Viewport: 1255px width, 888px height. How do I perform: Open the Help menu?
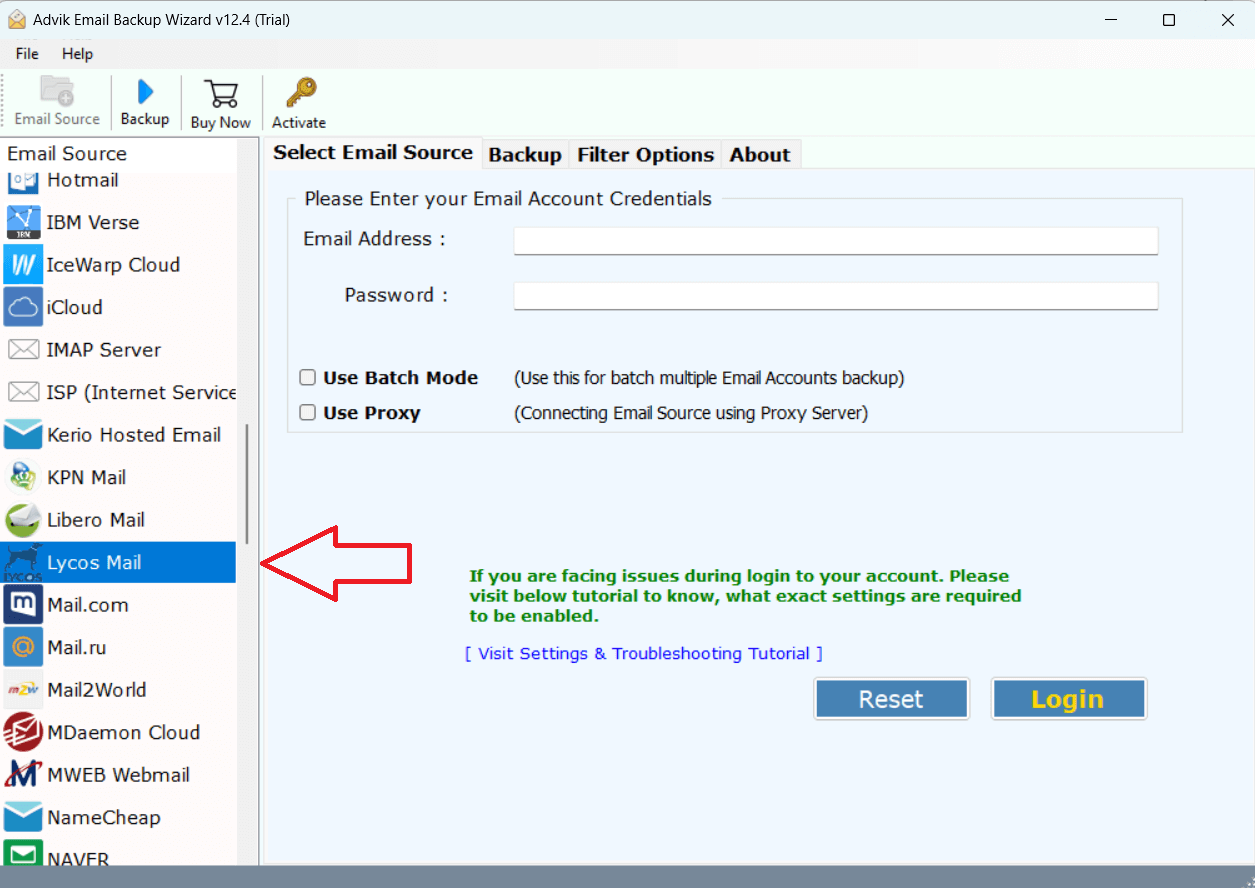pyautogui.click(x=77, y=54)
